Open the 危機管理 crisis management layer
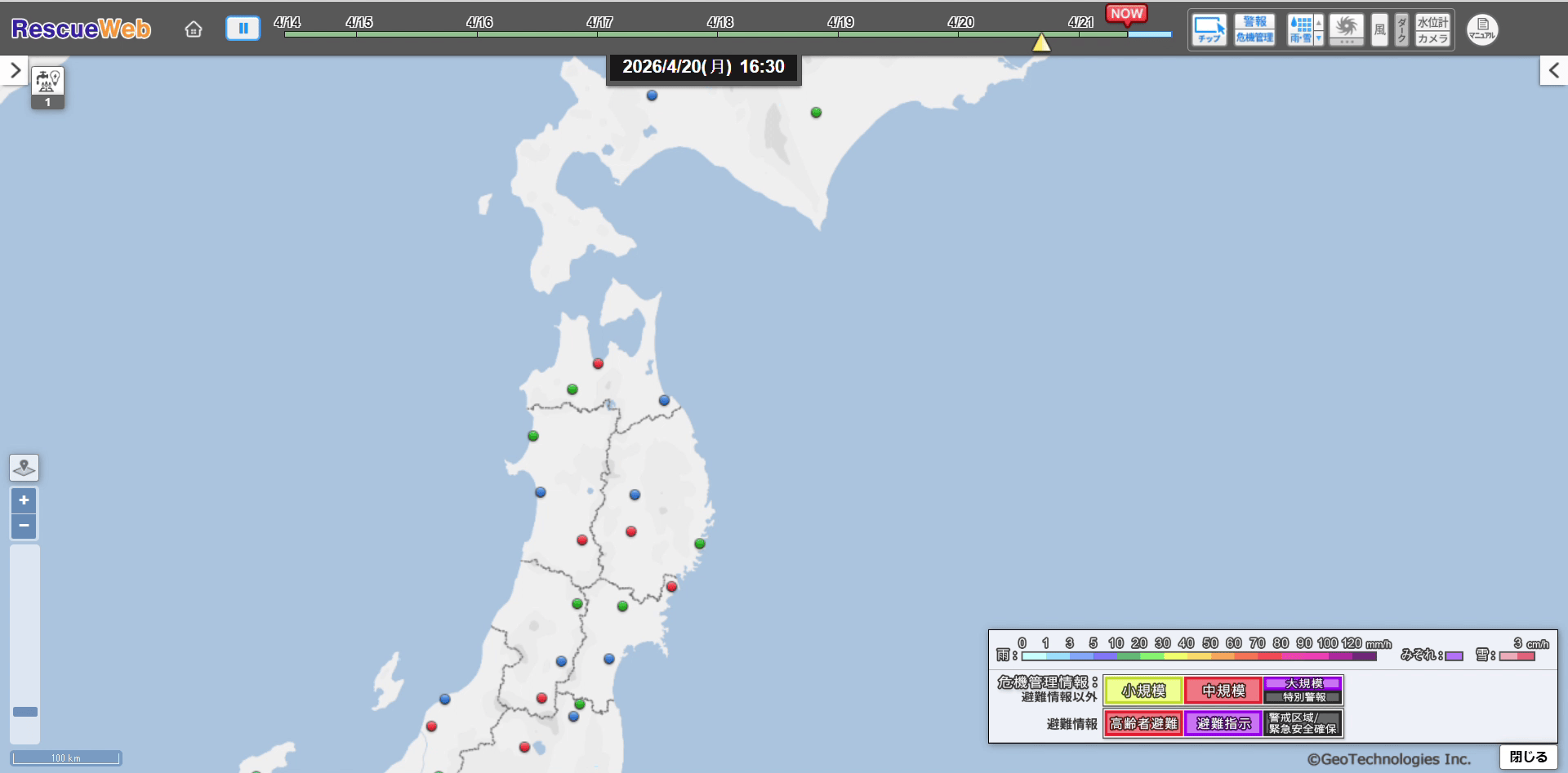Screen dimensions: 1568x773 click(1254, 38)
